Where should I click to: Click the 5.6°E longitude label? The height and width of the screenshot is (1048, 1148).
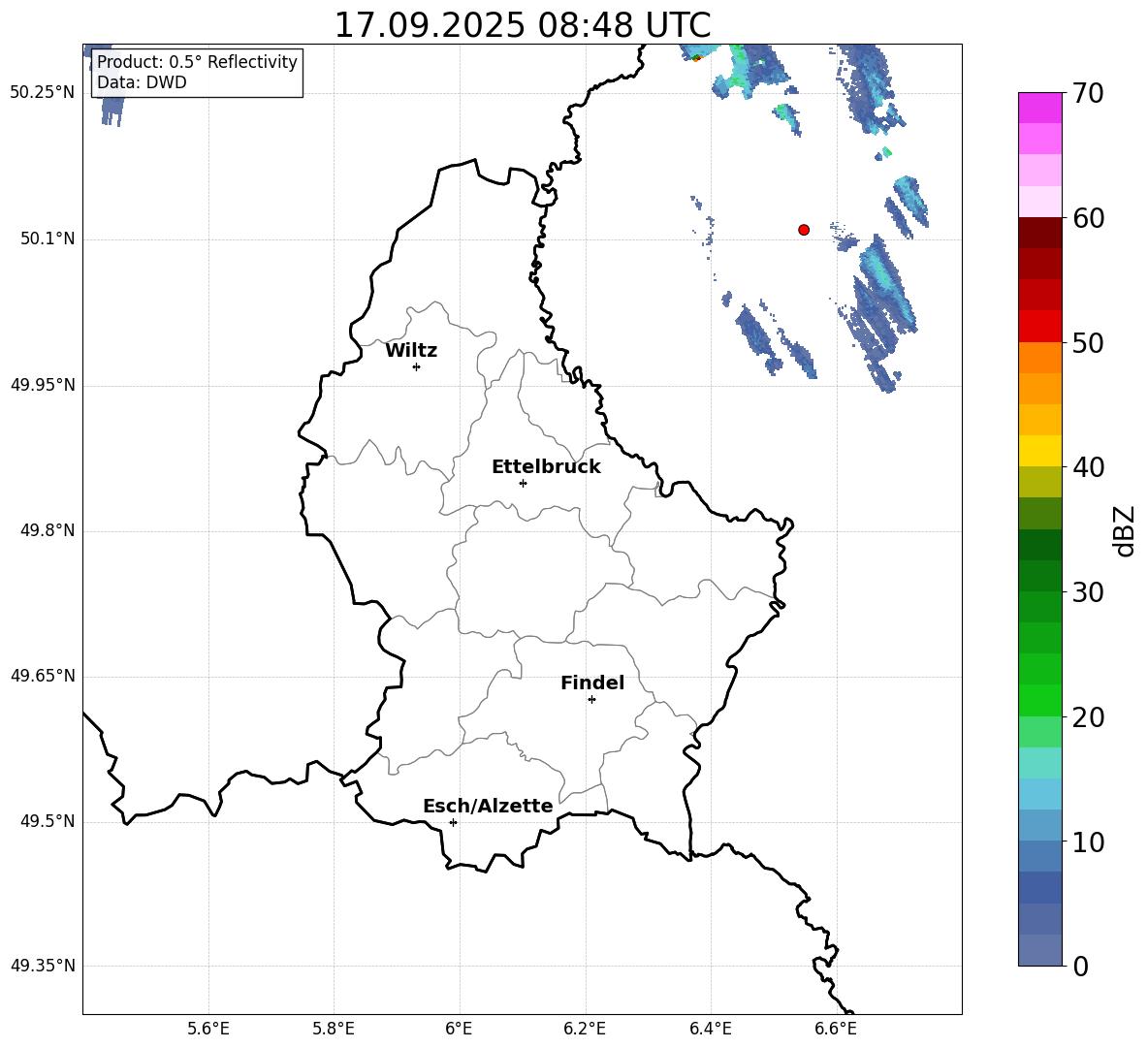tap(208, 1029)
